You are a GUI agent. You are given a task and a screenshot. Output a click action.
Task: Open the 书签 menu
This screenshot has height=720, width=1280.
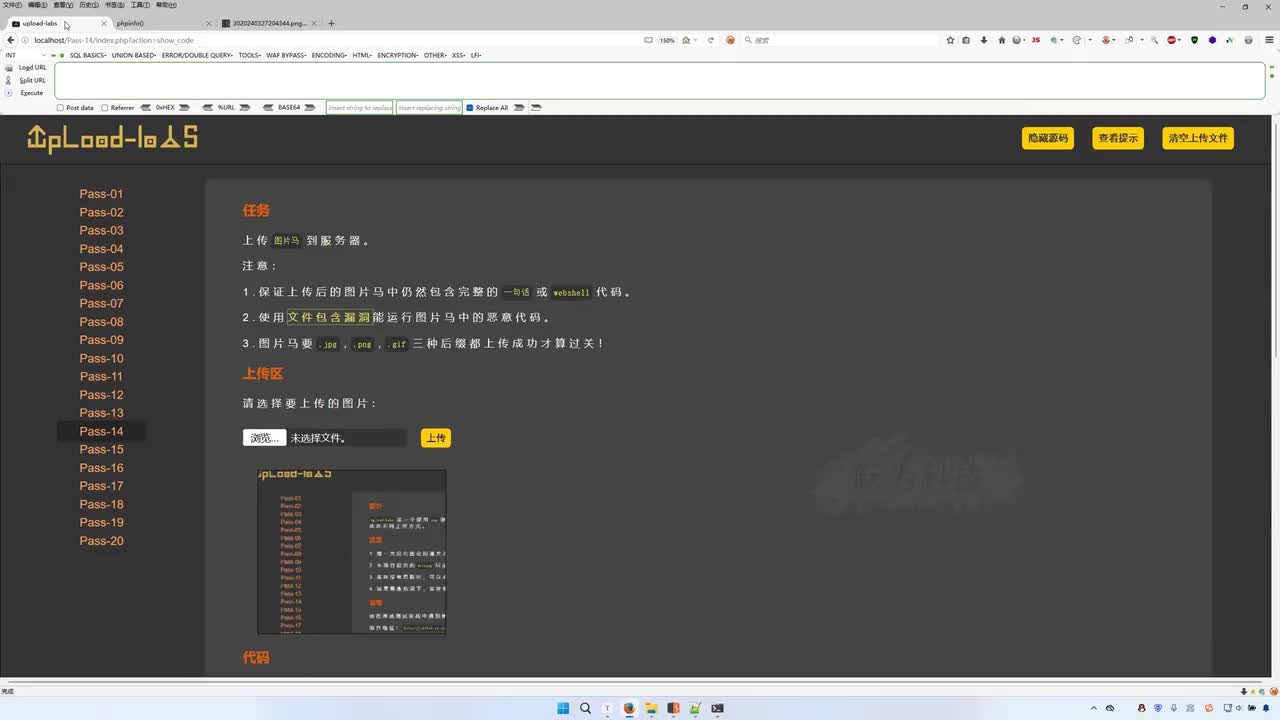114,5
